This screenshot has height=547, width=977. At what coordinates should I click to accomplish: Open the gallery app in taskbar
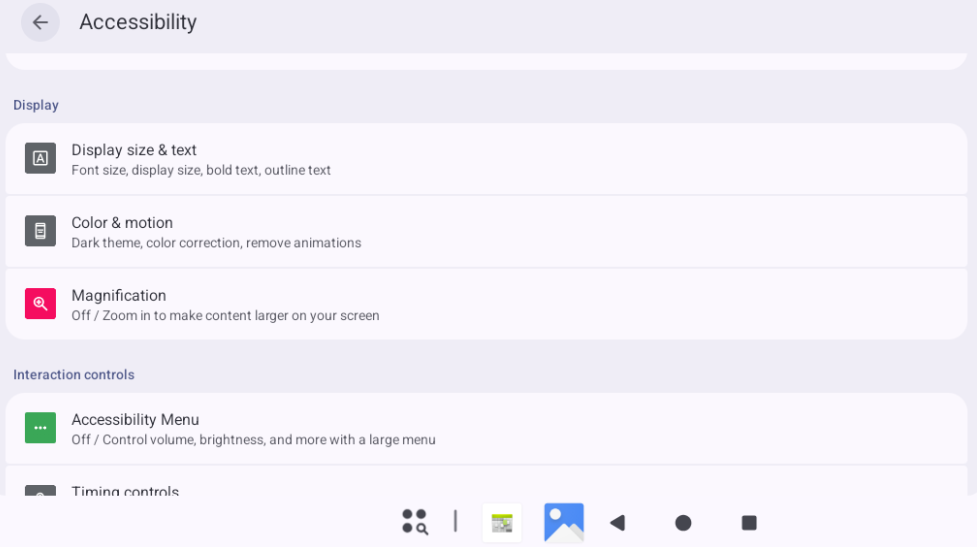564,522
